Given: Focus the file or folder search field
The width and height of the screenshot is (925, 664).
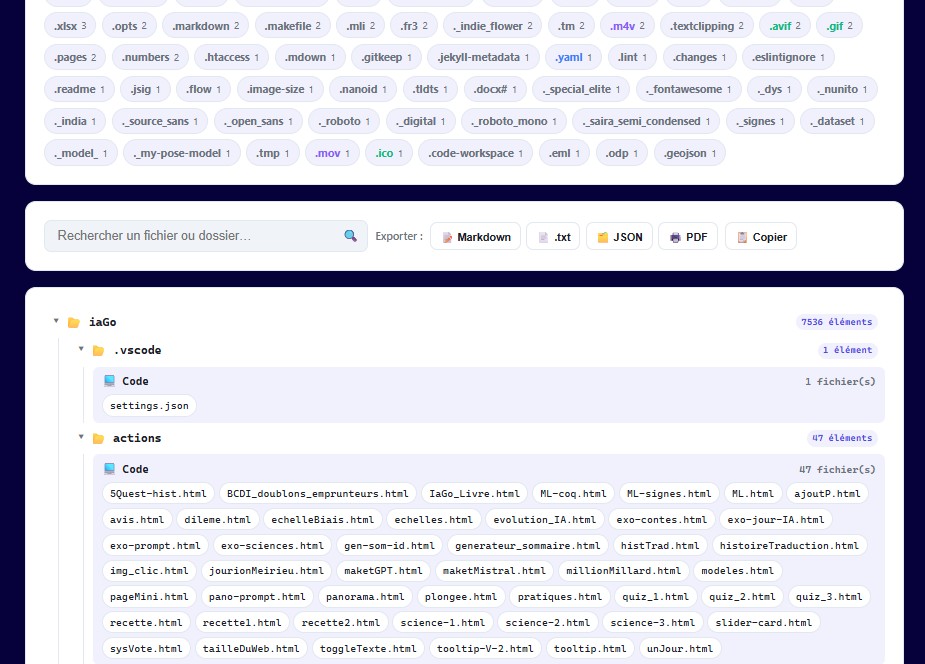Looking at the screenshot, I should pos(206,236).
